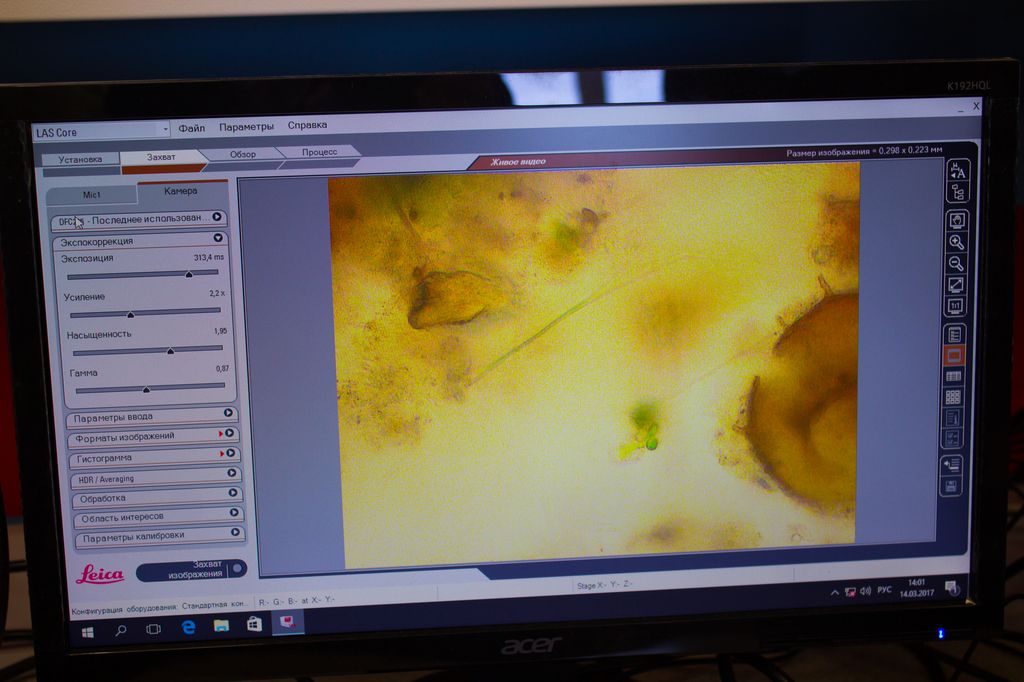Click the zoom out magnifier icon
Viewport: 1024px width, 682px height.
click(956, 264)
